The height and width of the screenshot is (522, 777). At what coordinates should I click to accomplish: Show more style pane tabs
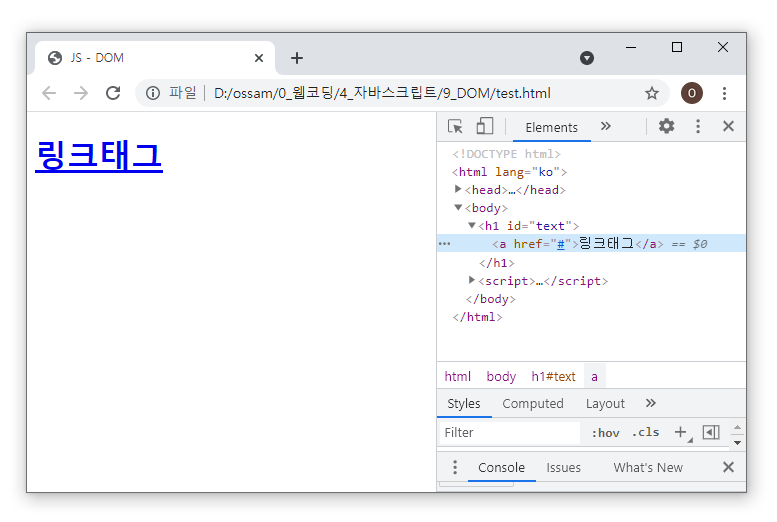(651, 403)
